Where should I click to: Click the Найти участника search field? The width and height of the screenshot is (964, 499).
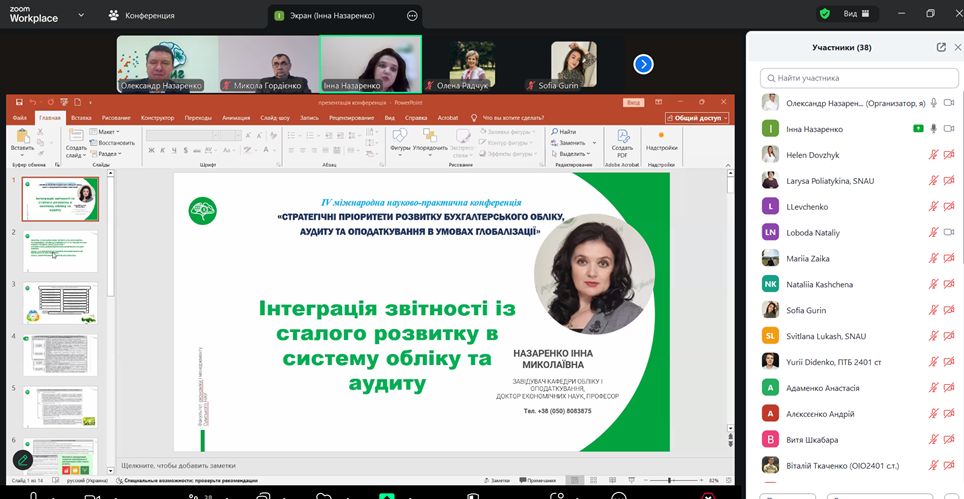pyautogui.click(x=853, y=78)
